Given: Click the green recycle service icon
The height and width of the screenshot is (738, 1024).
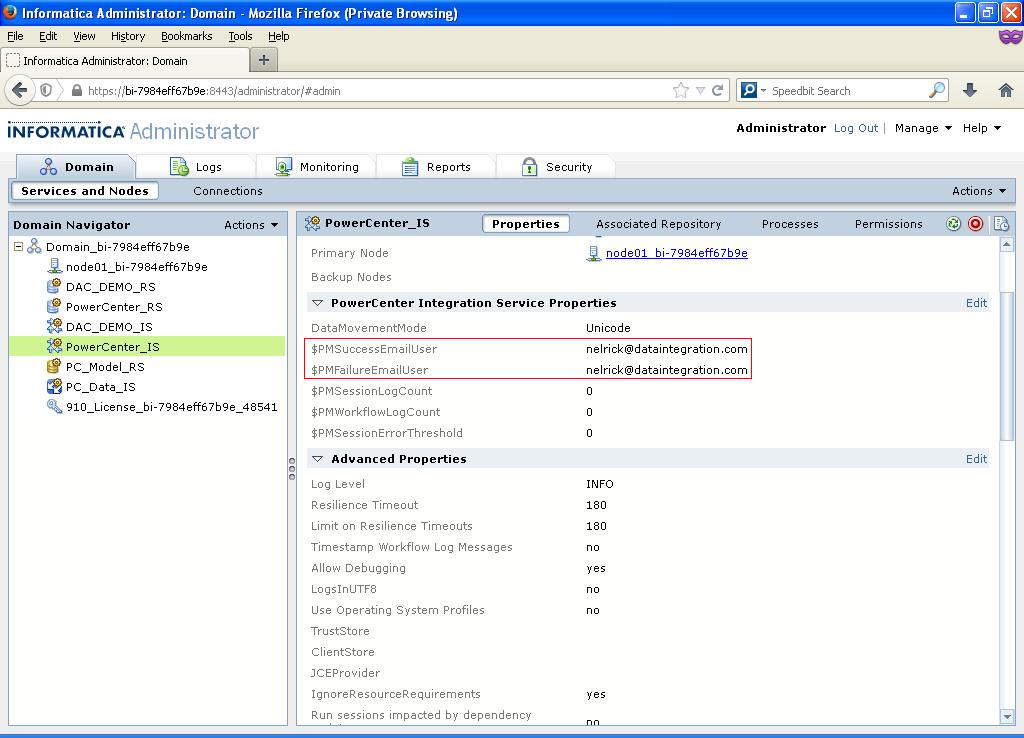Looking at the screenshot, I should [x=953, y=224].
